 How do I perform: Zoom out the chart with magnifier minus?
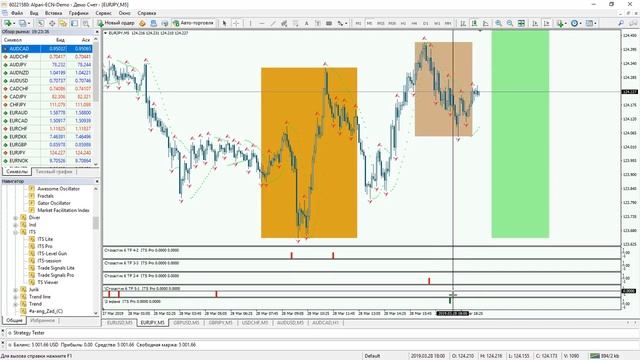(510, 23)
